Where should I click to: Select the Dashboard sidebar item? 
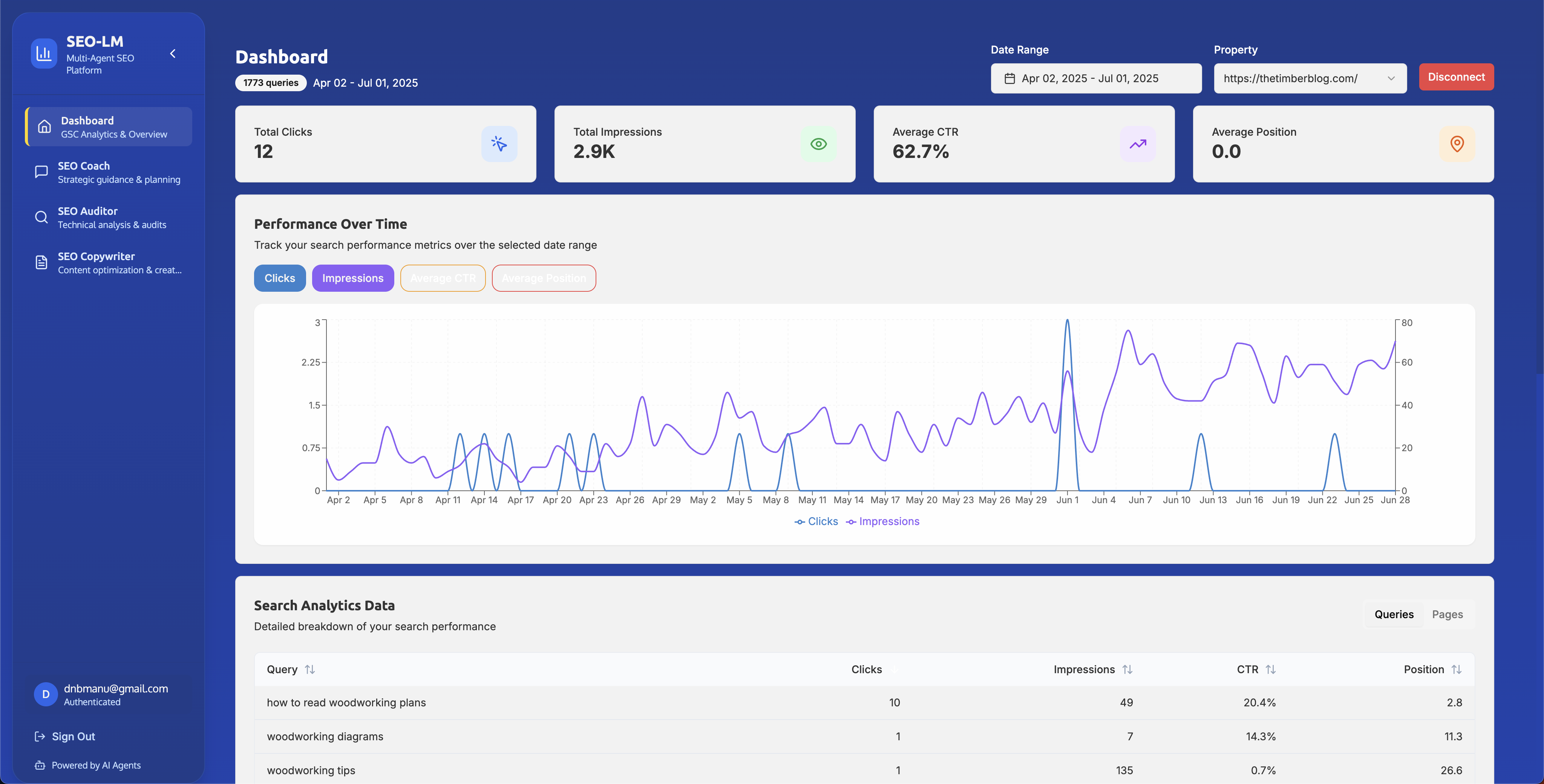click(x=109, y=127)
